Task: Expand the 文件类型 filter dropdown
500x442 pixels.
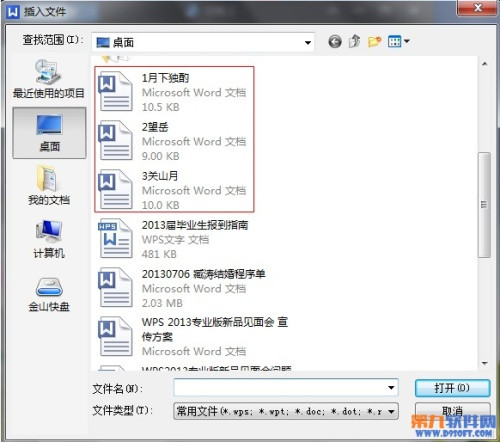Action: (x=391, y=412)
